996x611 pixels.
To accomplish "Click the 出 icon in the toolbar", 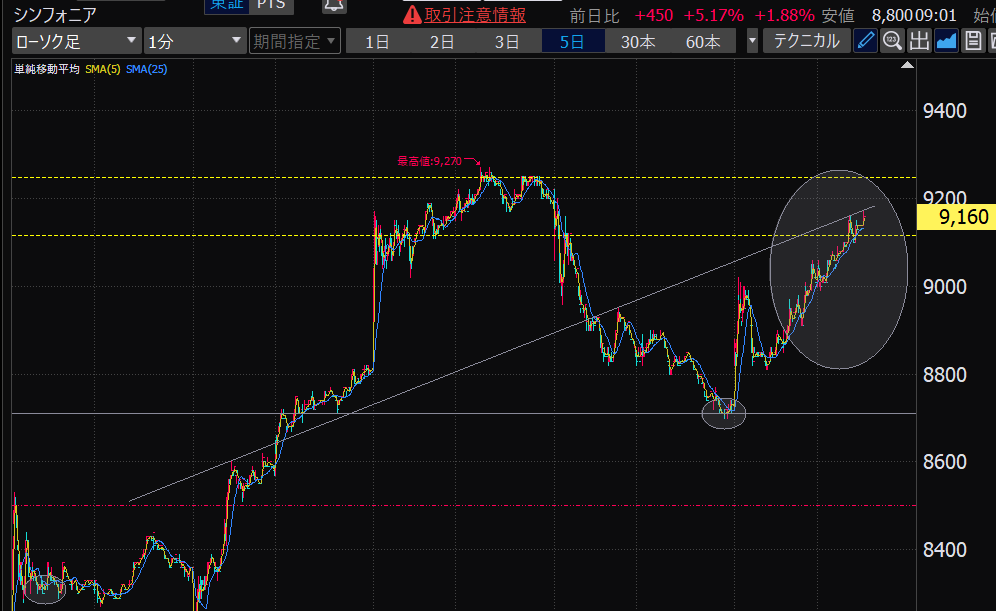I will (919, 41).
